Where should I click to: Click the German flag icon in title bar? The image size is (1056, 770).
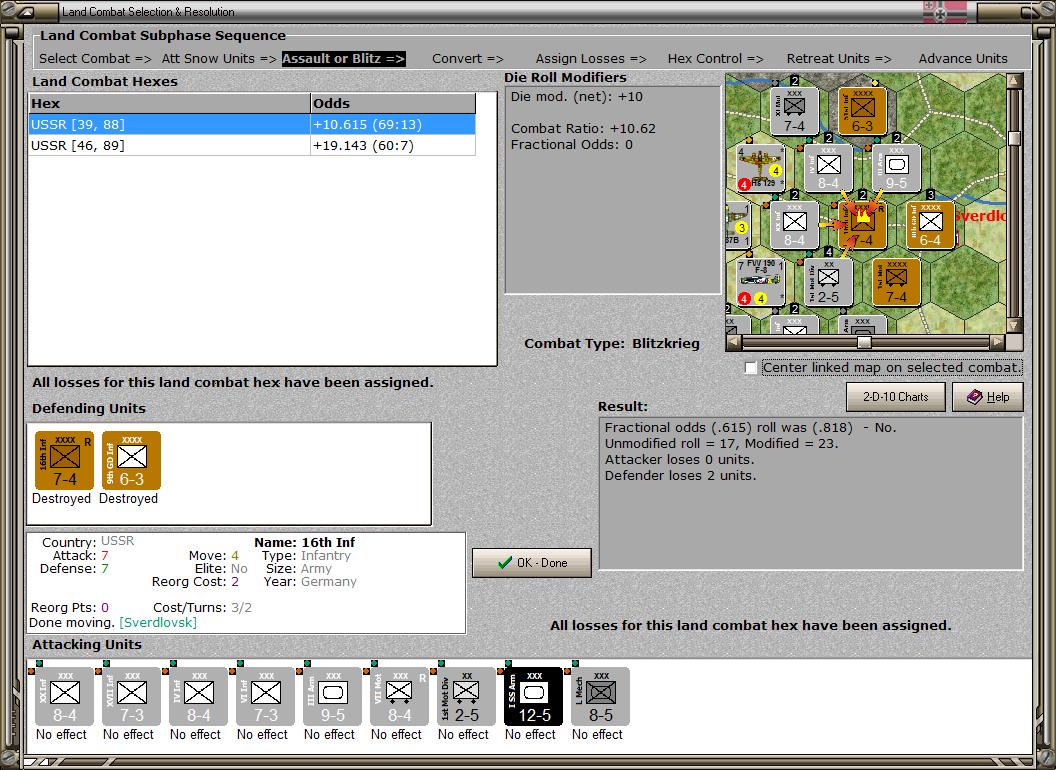click(944, 11)
